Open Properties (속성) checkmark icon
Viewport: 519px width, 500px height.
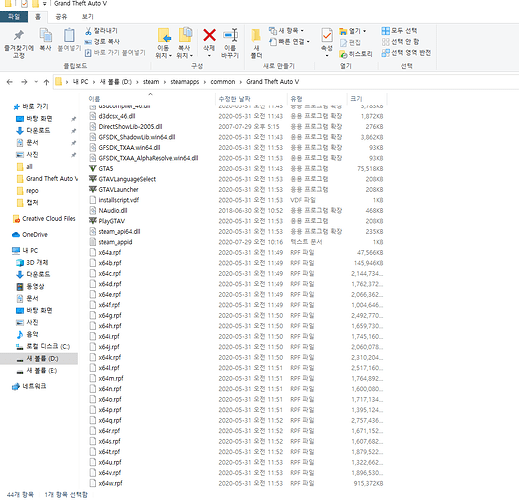pos(327,35)
